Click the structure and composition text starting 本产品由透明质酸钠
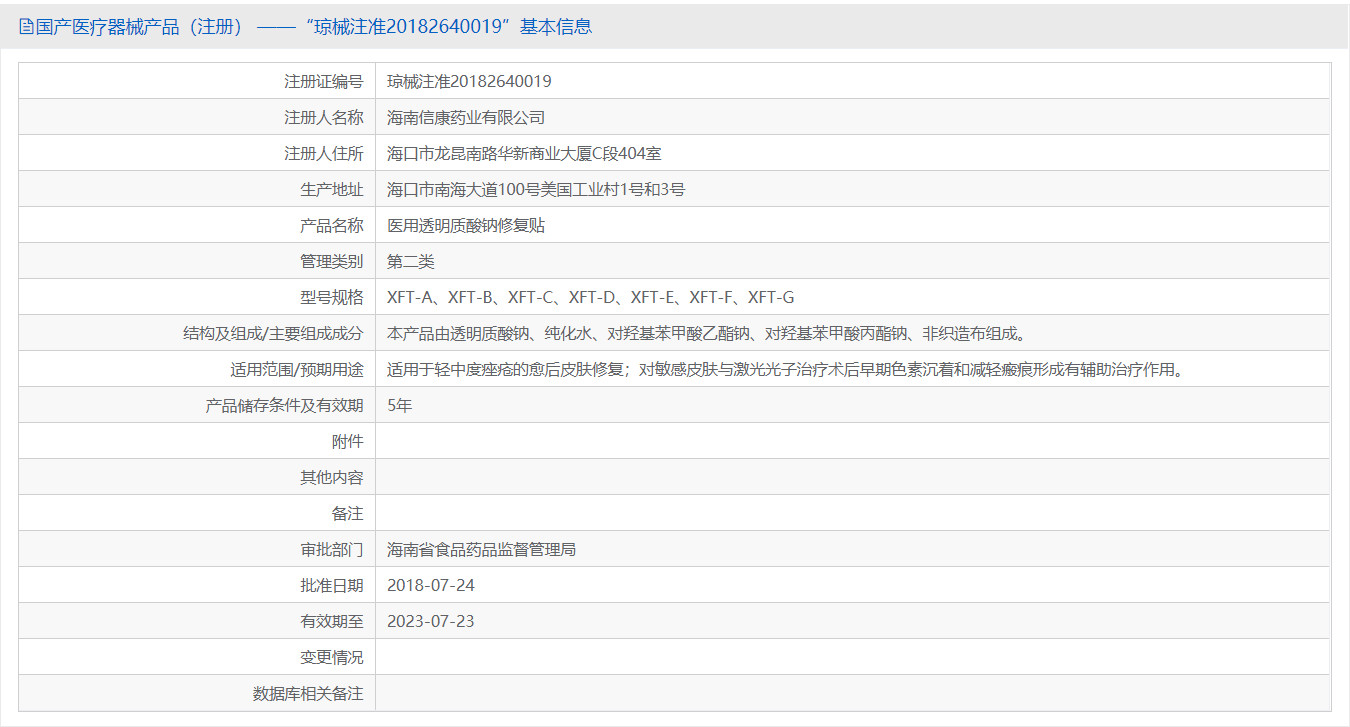 tap(706, 333)
